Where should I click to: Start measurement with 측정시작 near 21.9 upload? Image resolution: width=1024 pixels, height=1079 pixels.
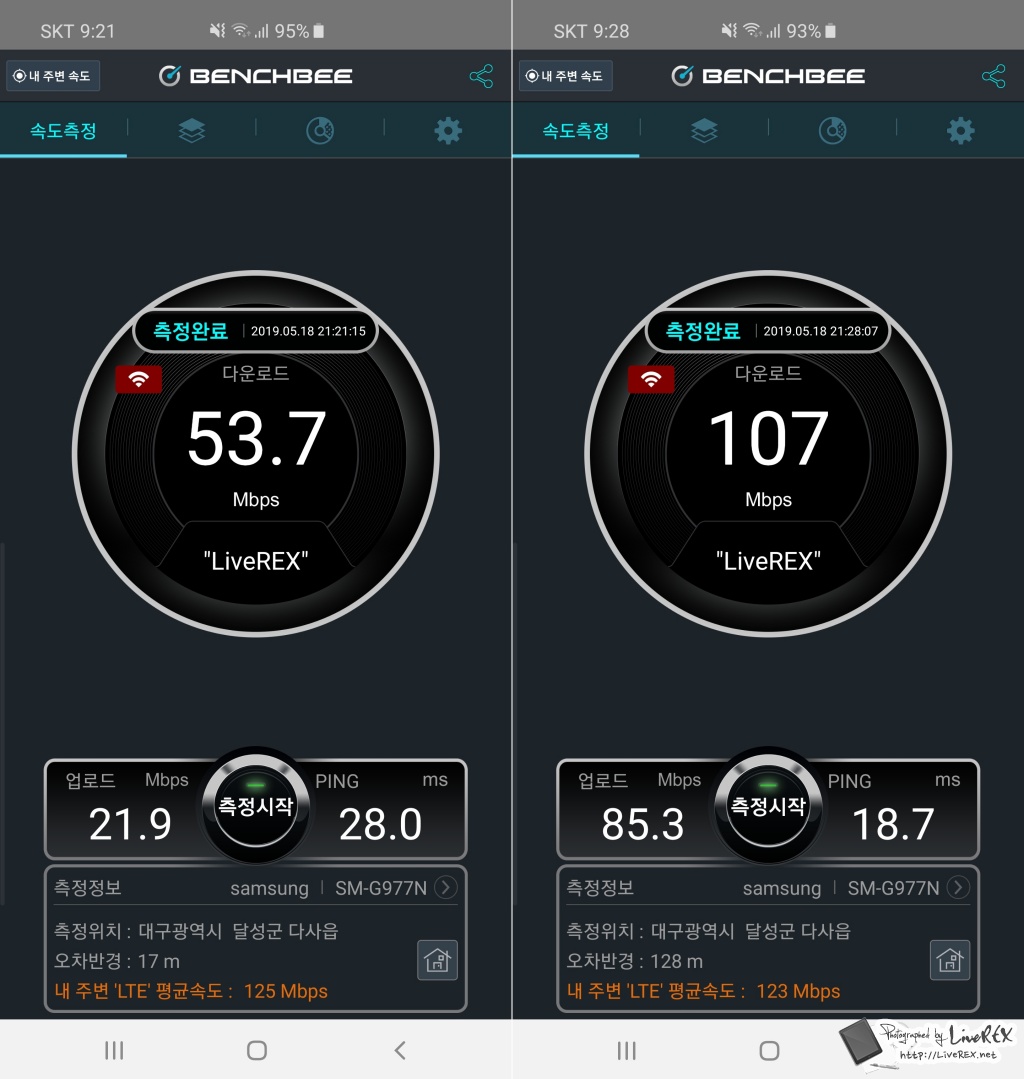[255, 805]
